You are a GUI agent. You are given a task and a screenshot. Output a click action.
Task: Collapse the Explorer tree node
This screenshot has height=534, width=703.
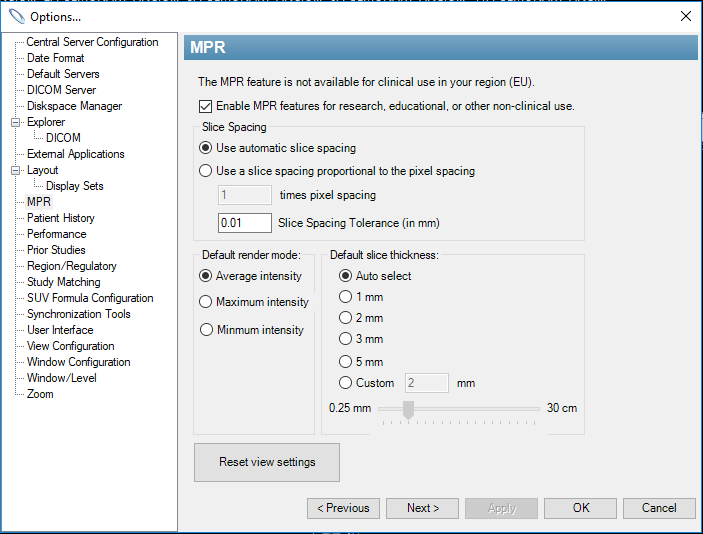(x=16, y=122)
